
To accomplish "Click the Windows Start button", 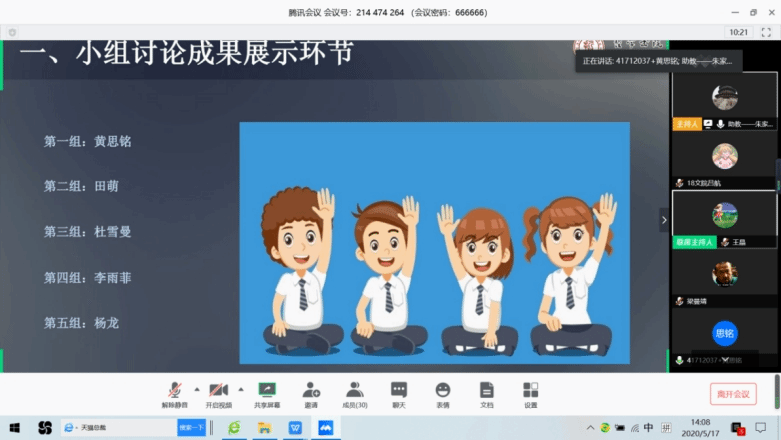I will [13, 428].
